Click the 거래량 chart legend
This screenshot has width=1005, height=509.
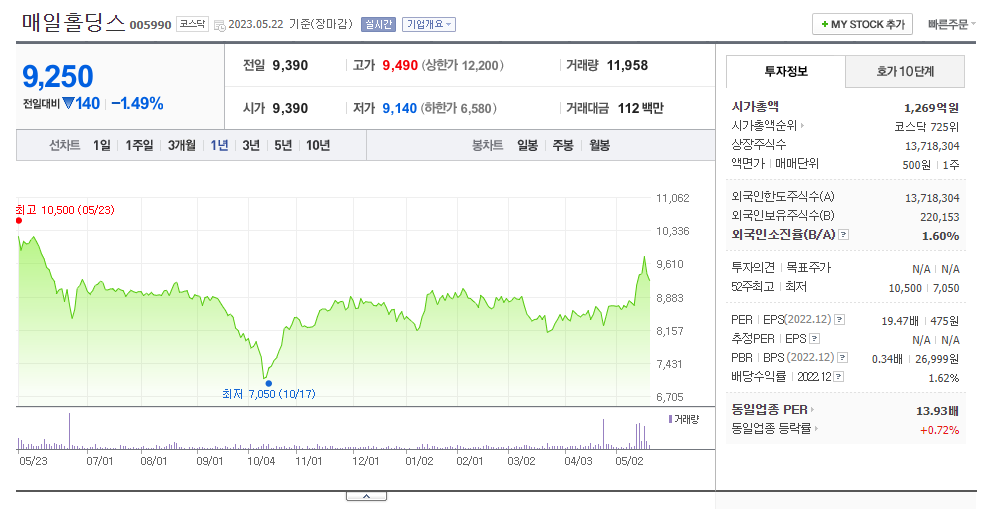684,419
